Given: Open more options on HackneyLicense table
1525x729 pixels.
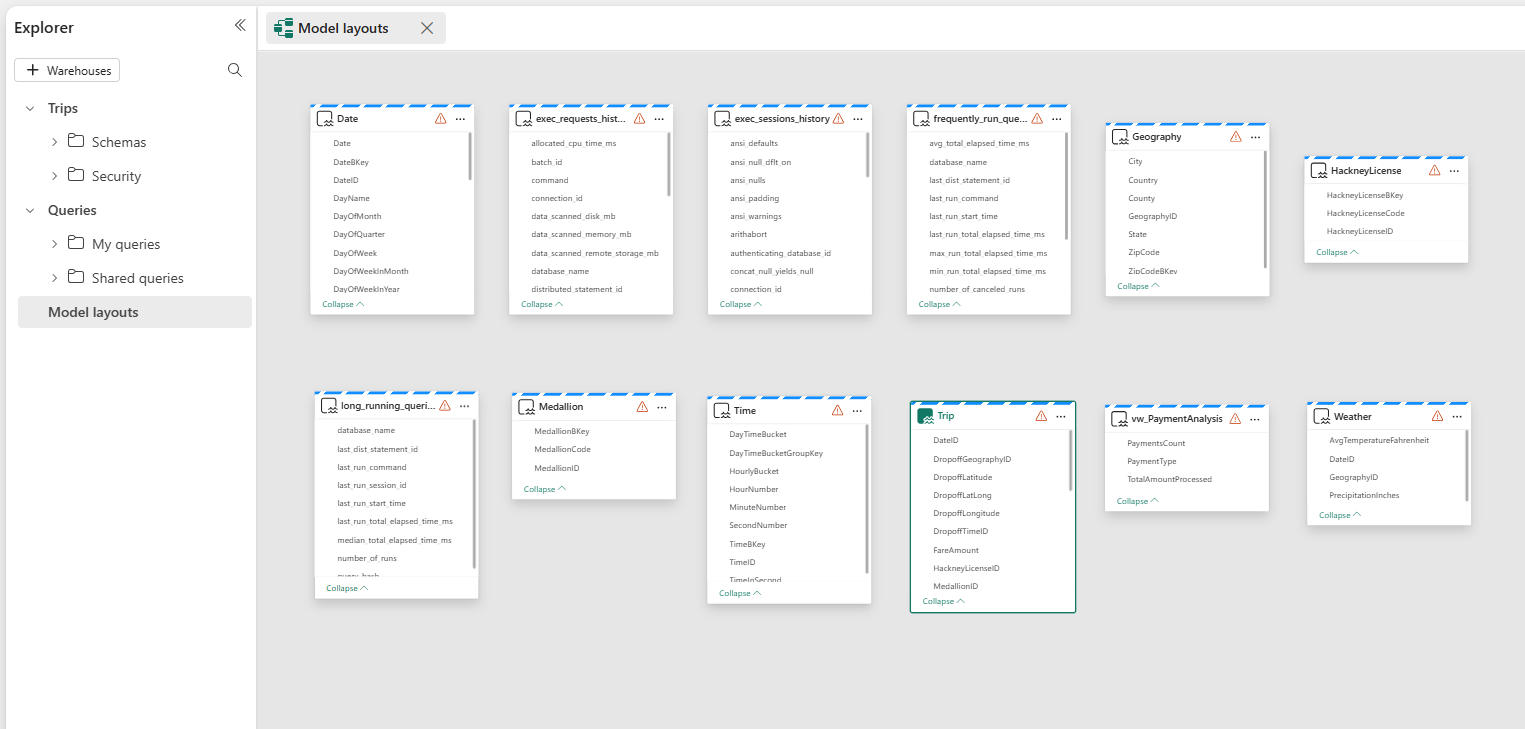Looking at the screenshot, I should 1454,171.
